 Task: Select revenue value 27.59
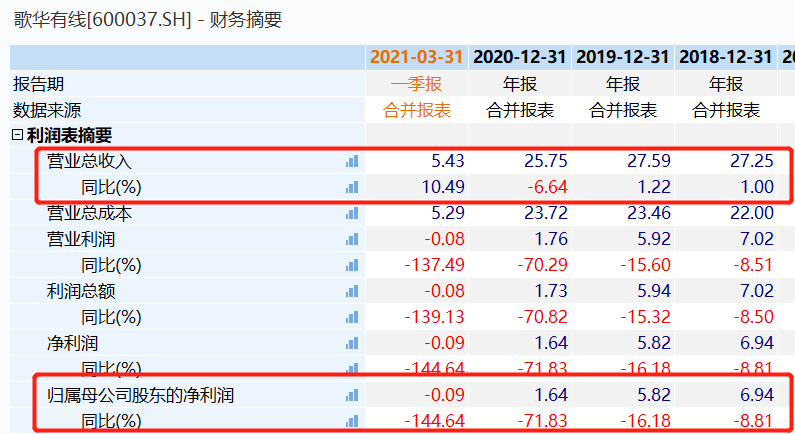pos(648,161)
